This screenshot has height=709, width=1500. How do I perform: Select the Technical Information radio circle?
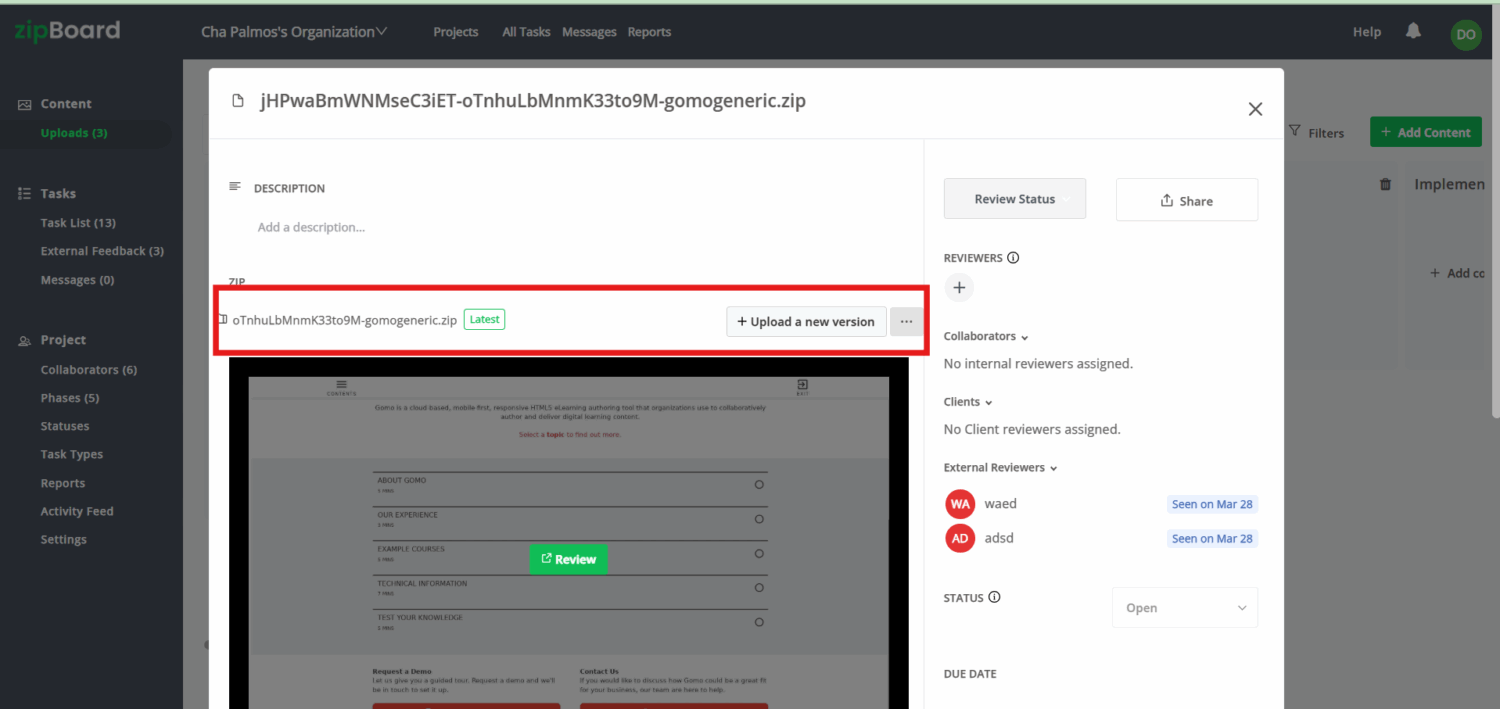(x=759, y=588)
